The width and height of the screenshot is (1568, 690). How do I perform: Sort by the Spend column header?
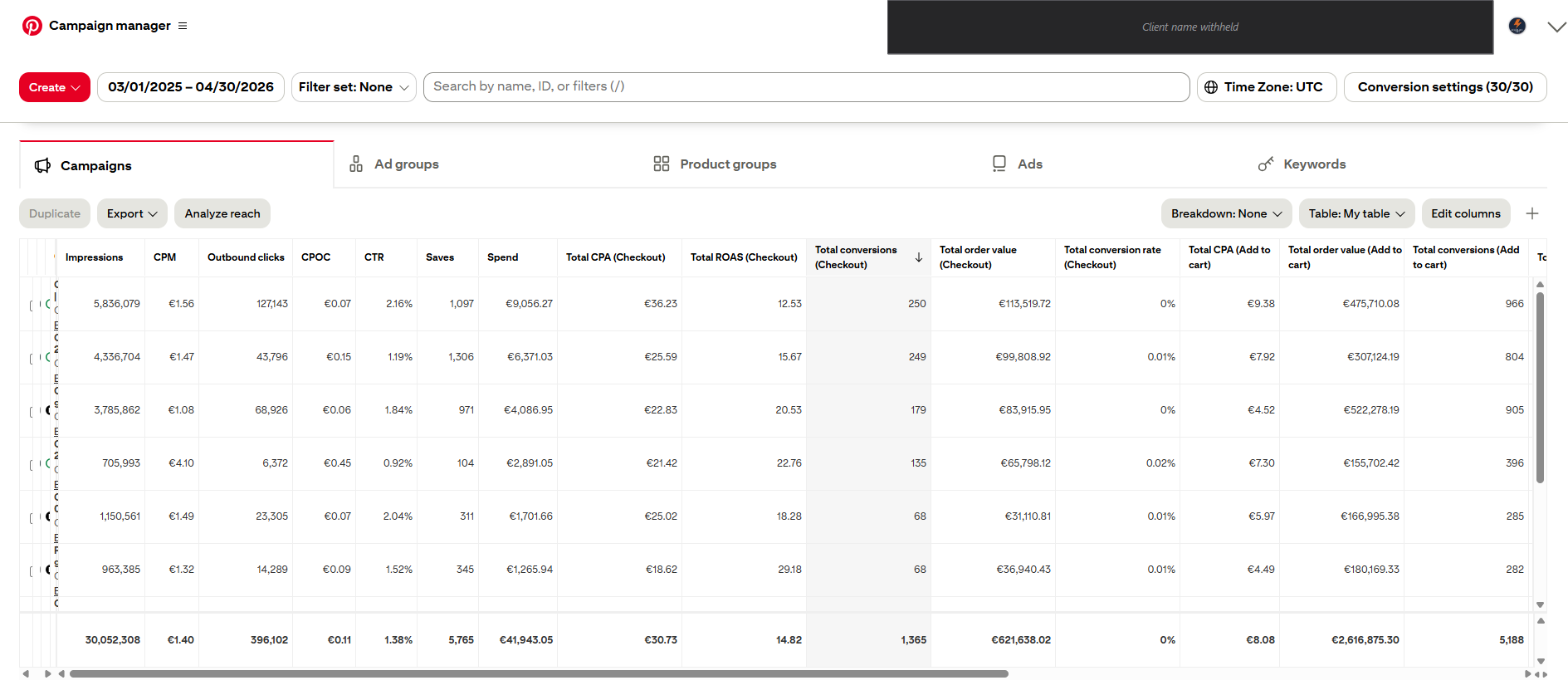tap(502, 257)
